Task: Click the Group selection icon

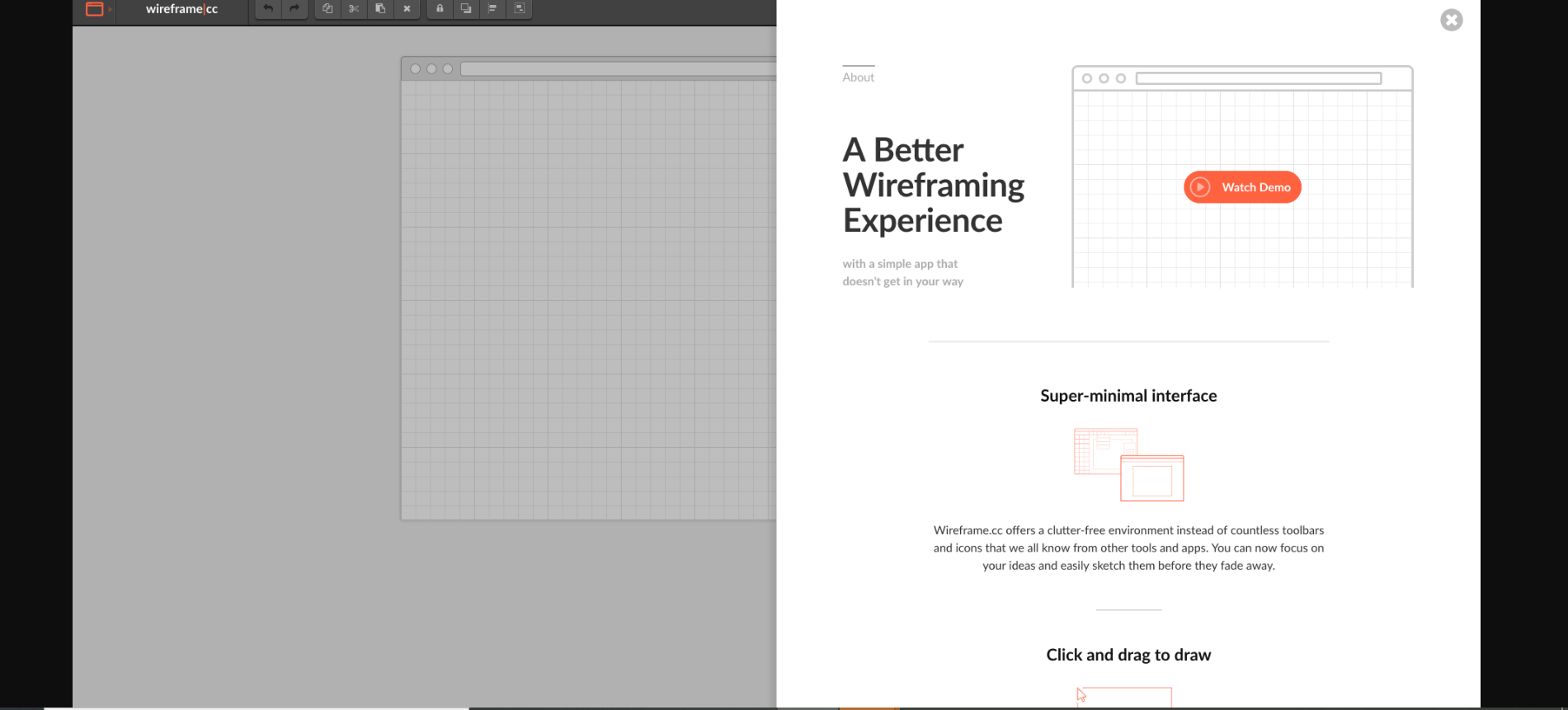Action: pos(520,9)
